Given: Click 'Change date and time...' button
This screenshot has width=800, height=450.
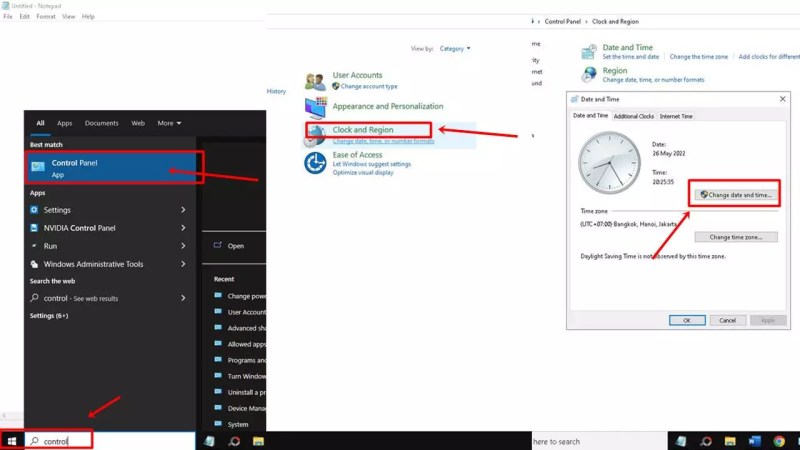Looking at the screenshot, I should (736, 194).
